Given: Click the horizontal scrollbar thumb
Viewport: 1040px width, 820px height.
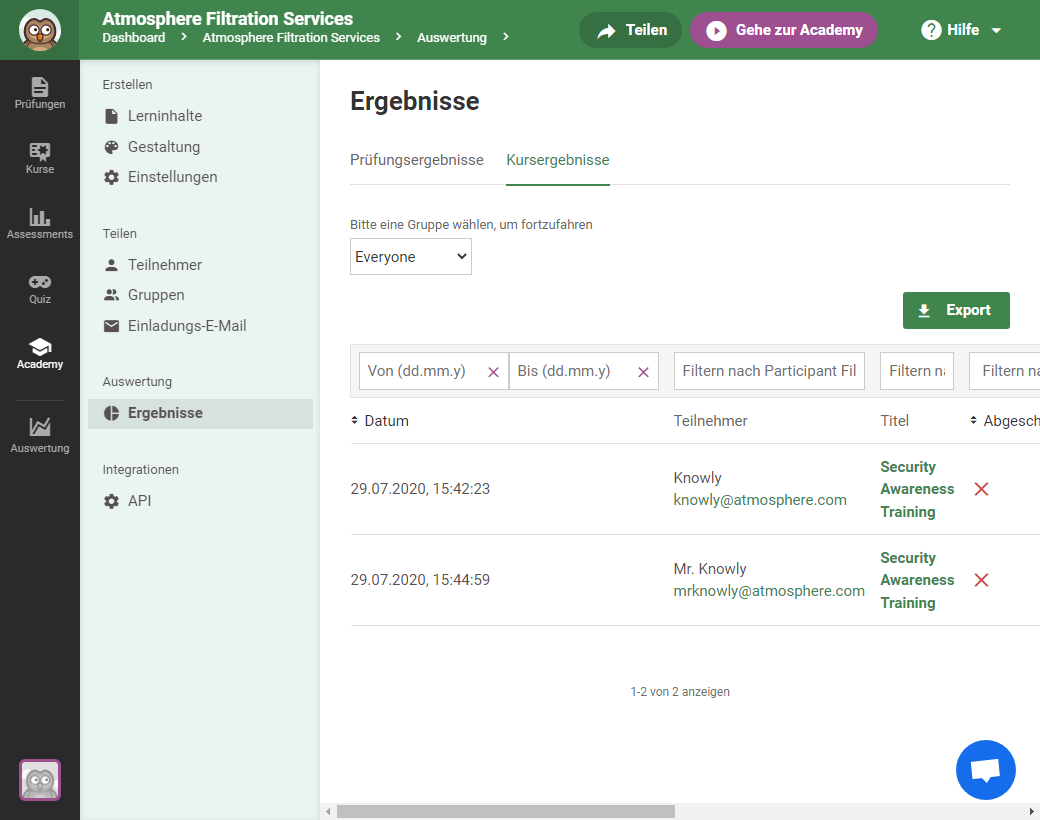Looking at the screenshot, I should [x=505, y=811].
